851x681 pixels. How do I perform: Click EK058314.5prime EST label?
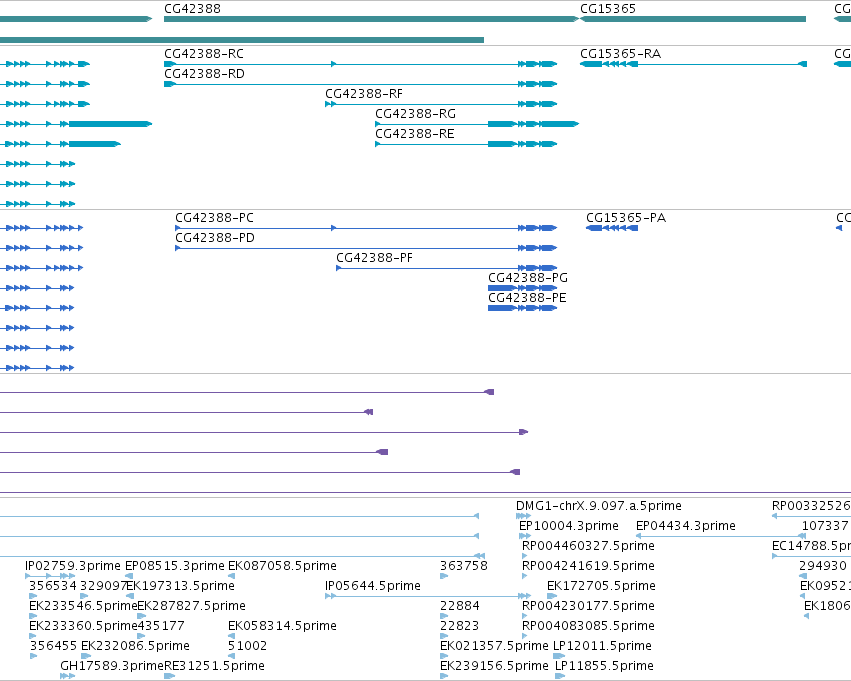point(282,626)
